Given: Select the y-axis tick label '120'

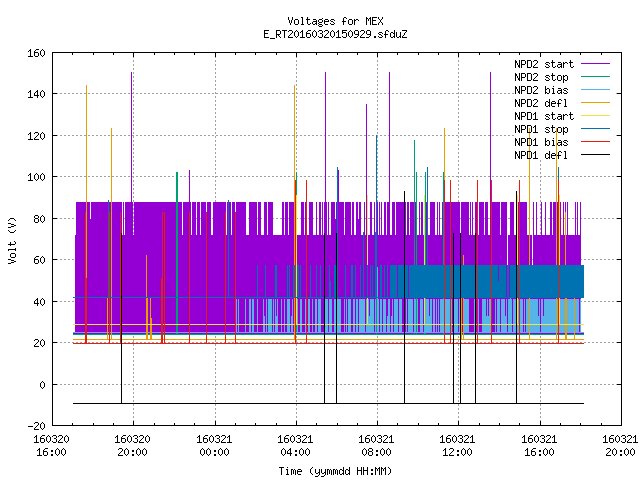Looking at the screenshot, I should [36, 136].
